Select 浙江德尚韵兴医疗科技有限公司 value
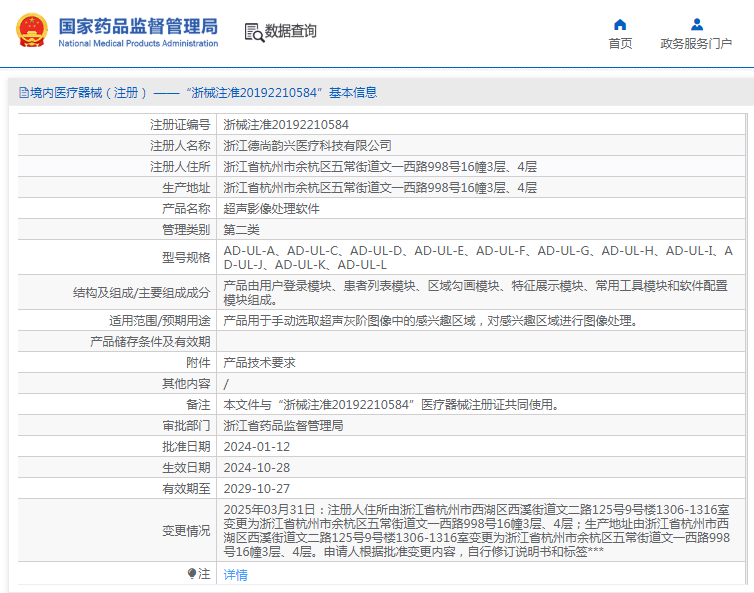 tap(307, 146)
